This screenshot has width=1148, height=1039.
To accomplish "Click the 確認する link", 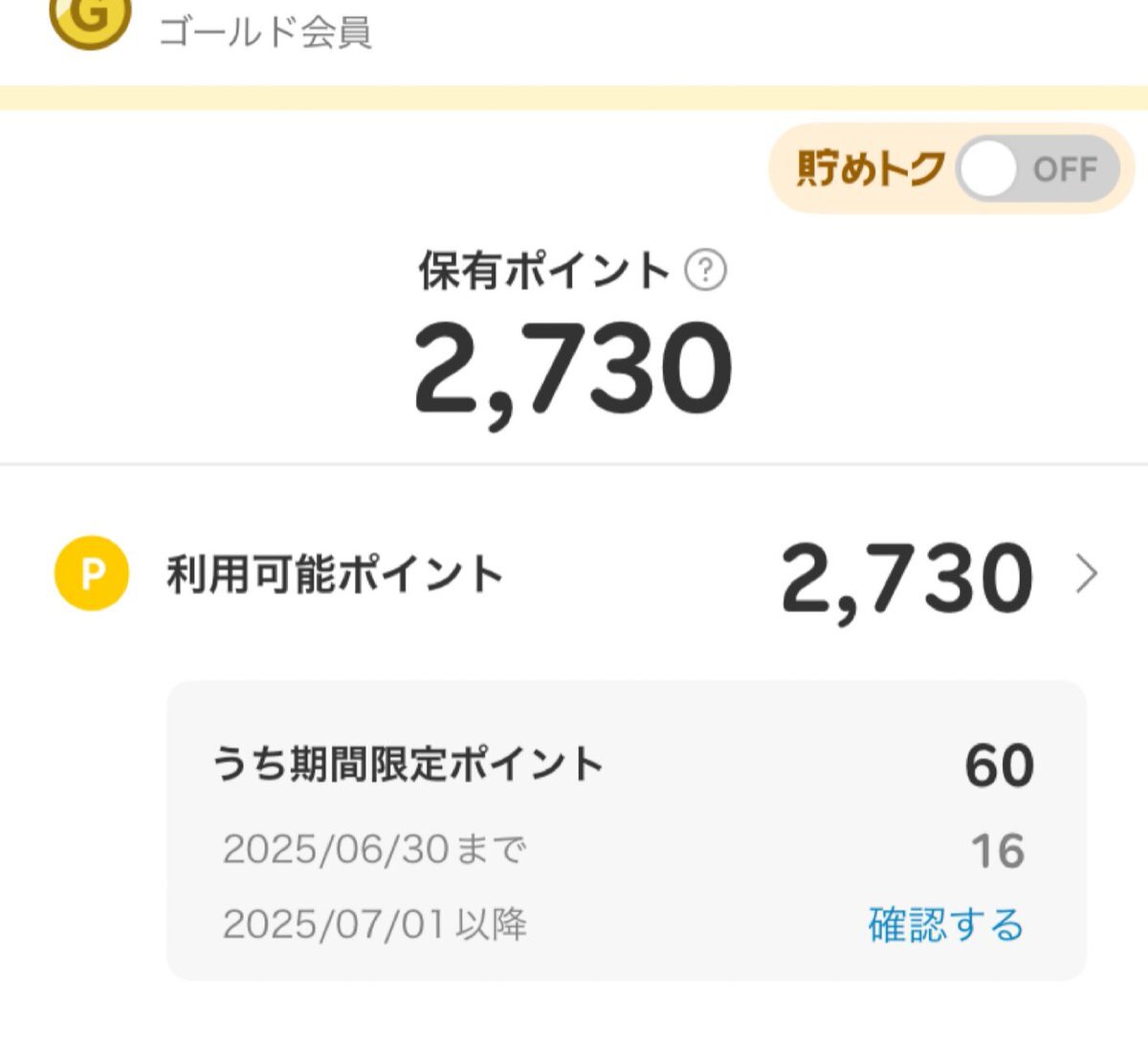I will click(x=945, y=924).
